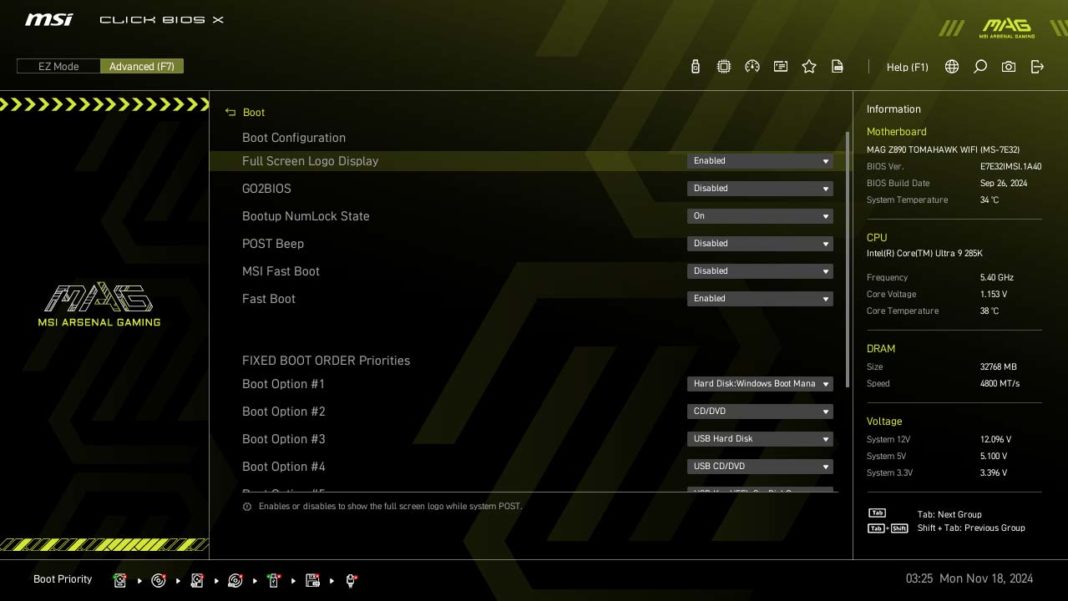Open the hardware monitor gauge icon

[752, 65]
